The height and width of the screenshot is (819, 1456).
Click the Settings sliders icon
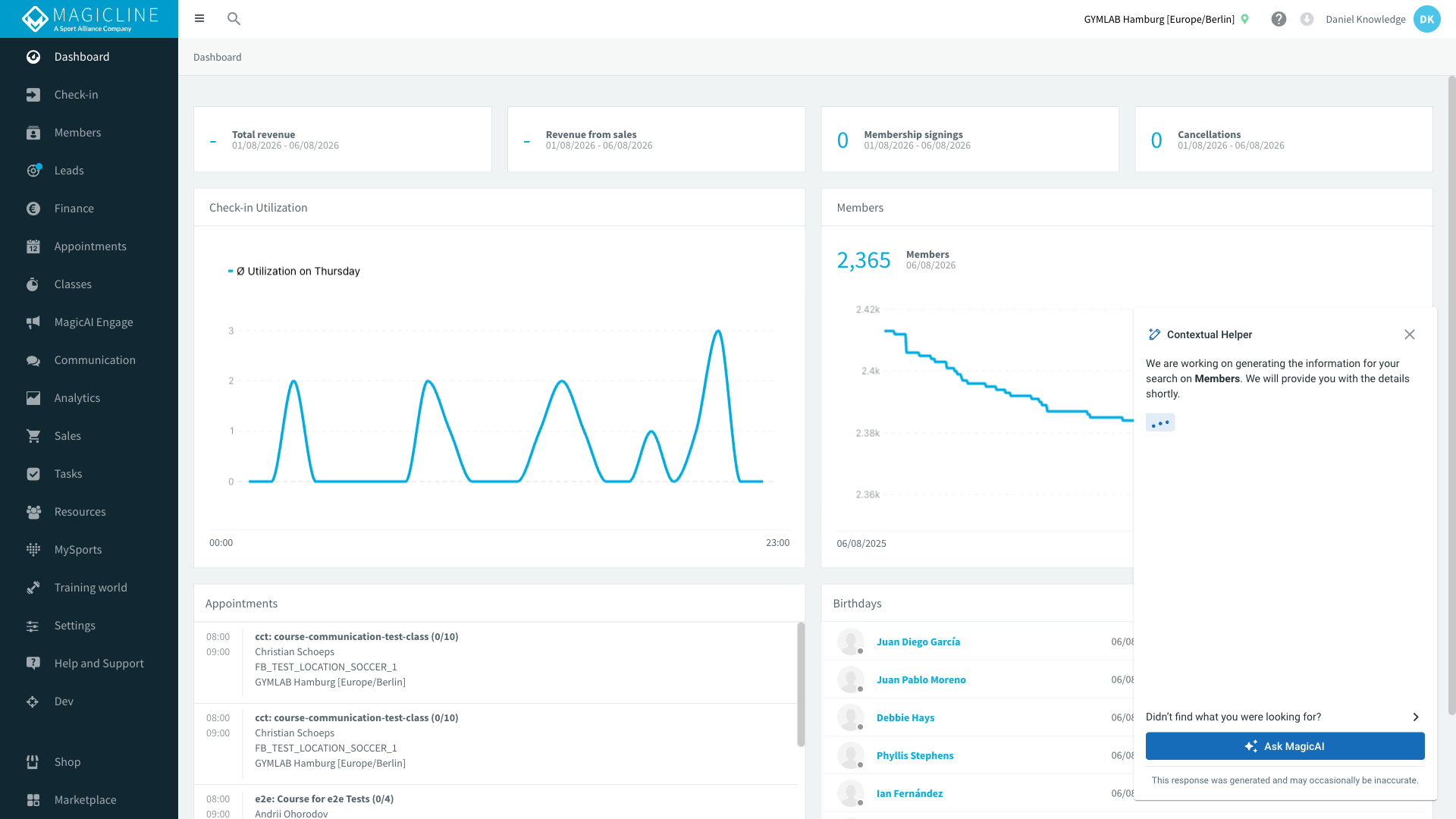(x=33, y=626)
